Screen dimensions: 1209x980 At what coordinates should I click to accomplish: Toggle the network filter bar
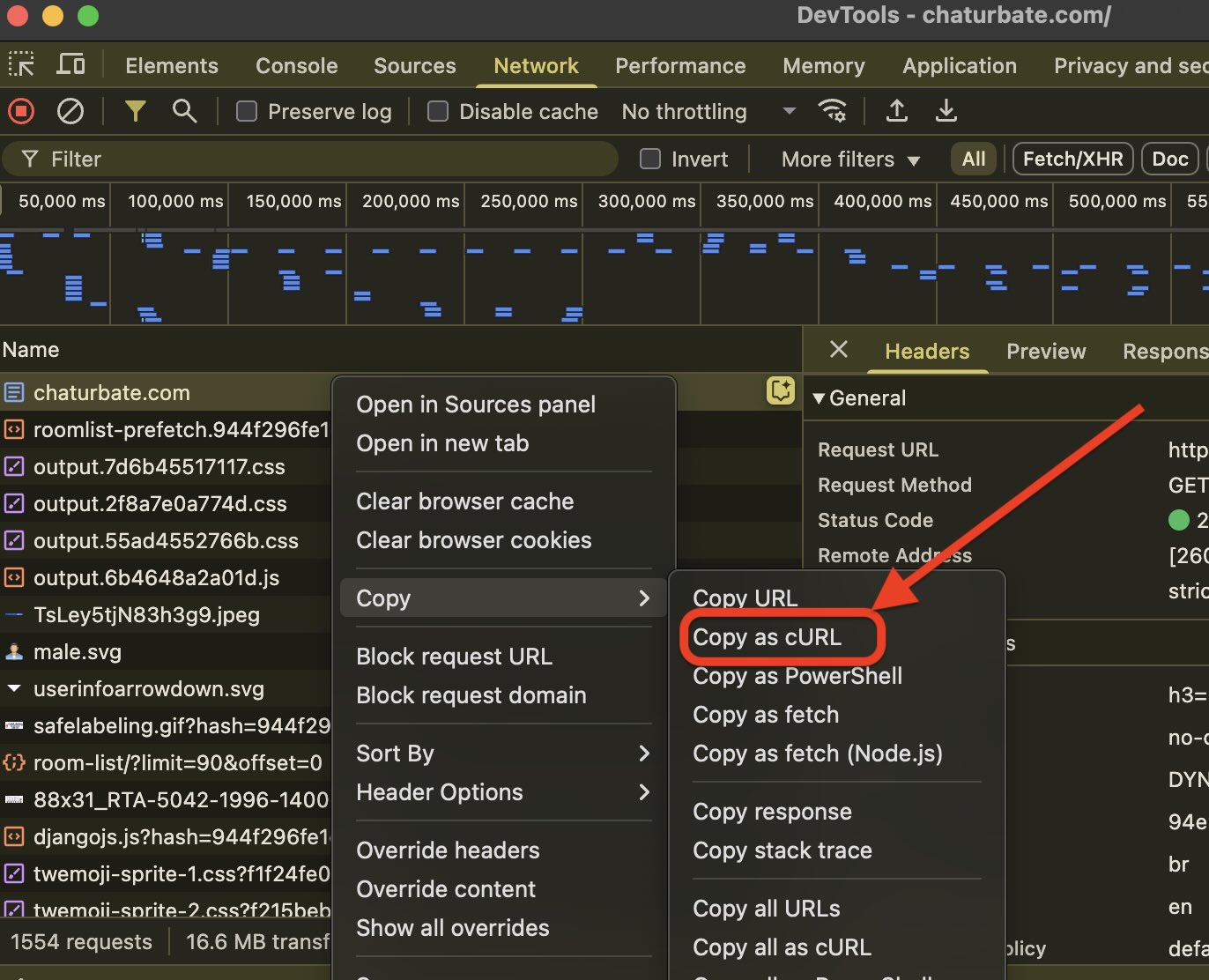pyautogui.click(x=135, y=111)
